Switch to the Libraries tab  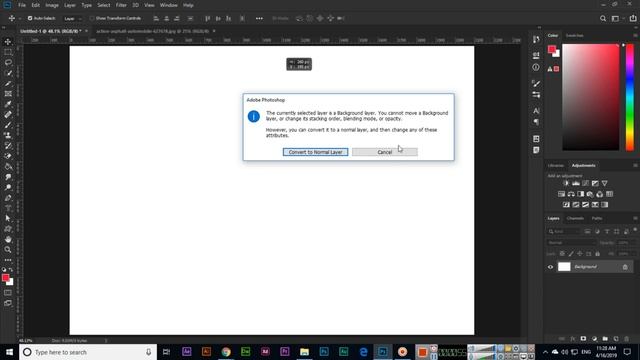coord(556,165)
